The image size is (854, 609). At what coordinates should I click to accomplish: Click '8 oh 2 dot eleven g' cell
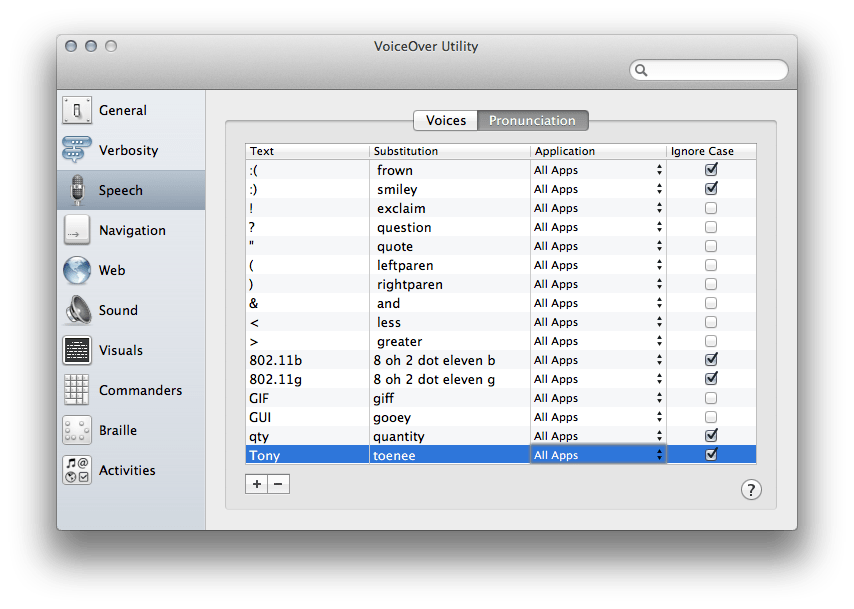[x=450, y=379]
